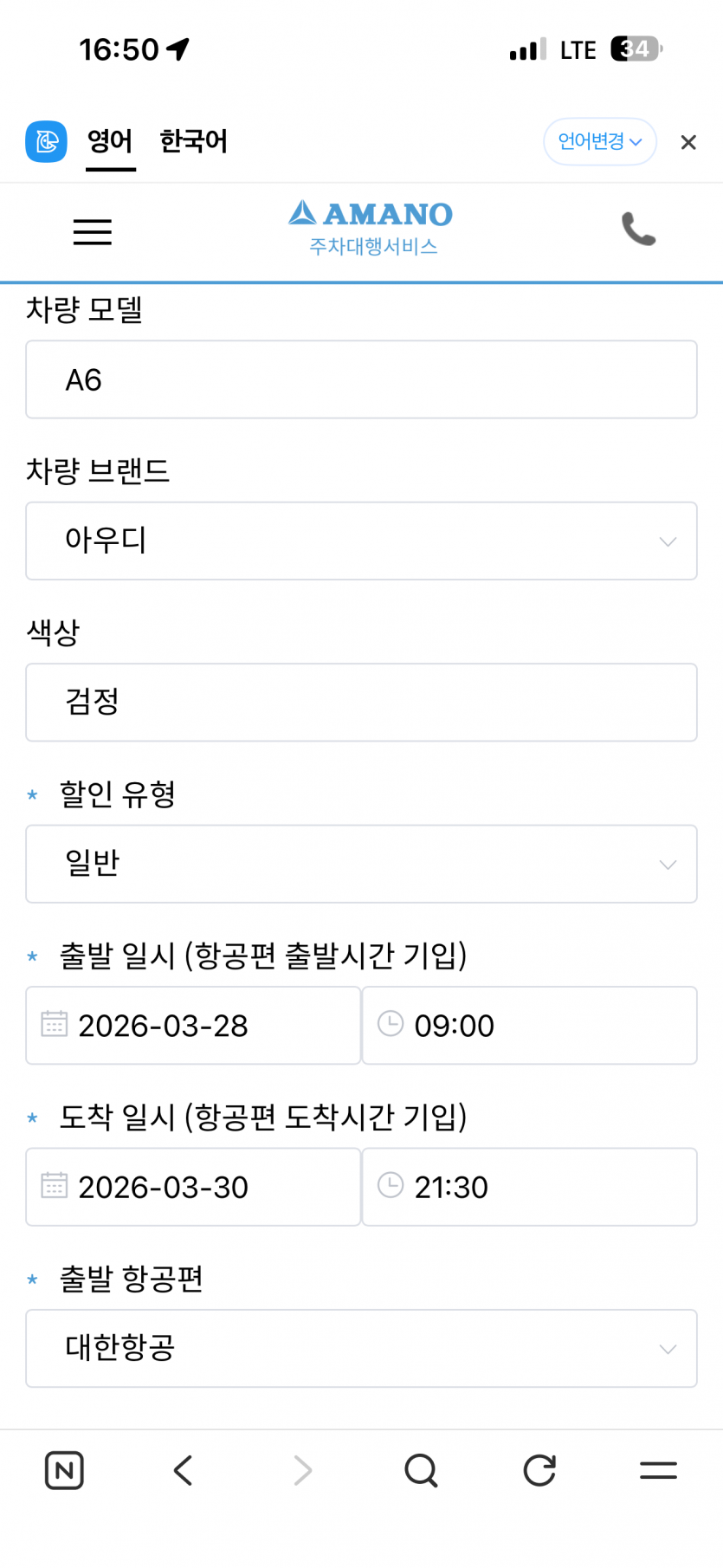Expand the 할인 유형 dropdown
Screen dimensions: 723x1568
coord(361,864)
